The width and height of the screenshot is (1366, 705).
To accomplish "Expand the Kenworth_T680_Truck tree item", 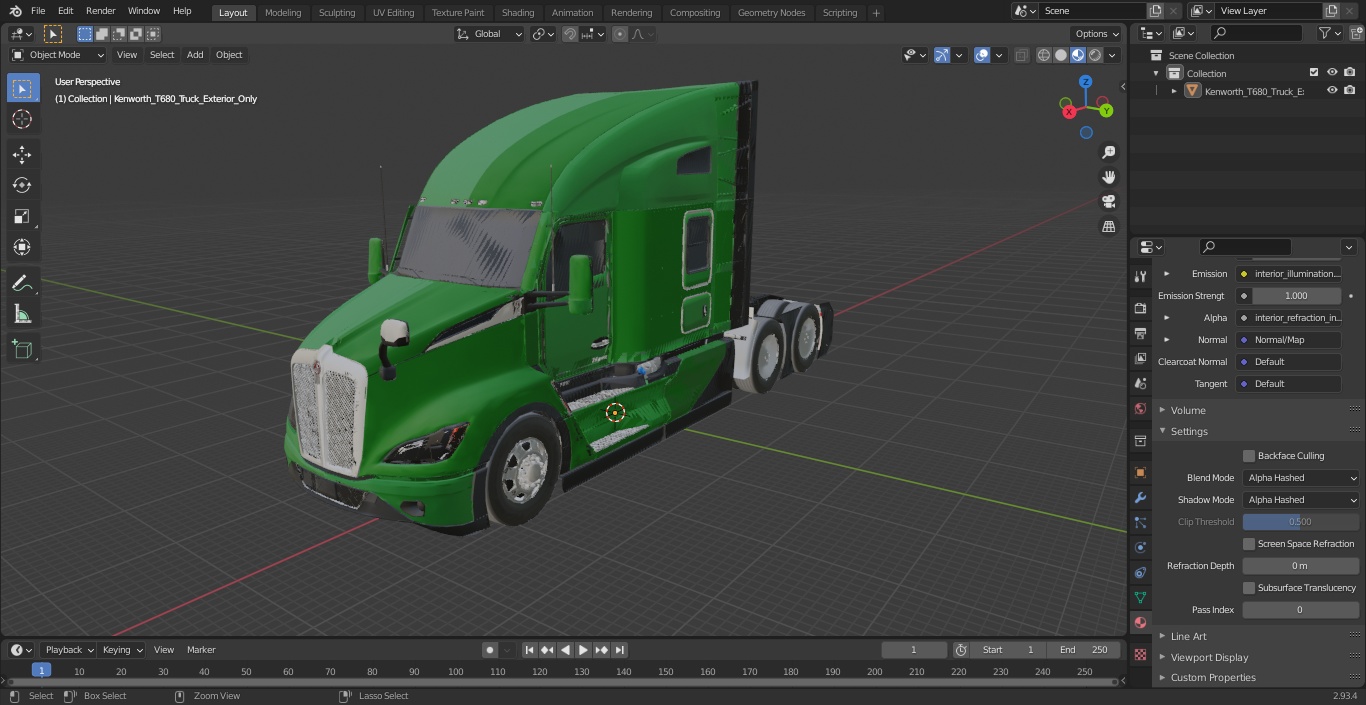I will tap(1174, 91).
